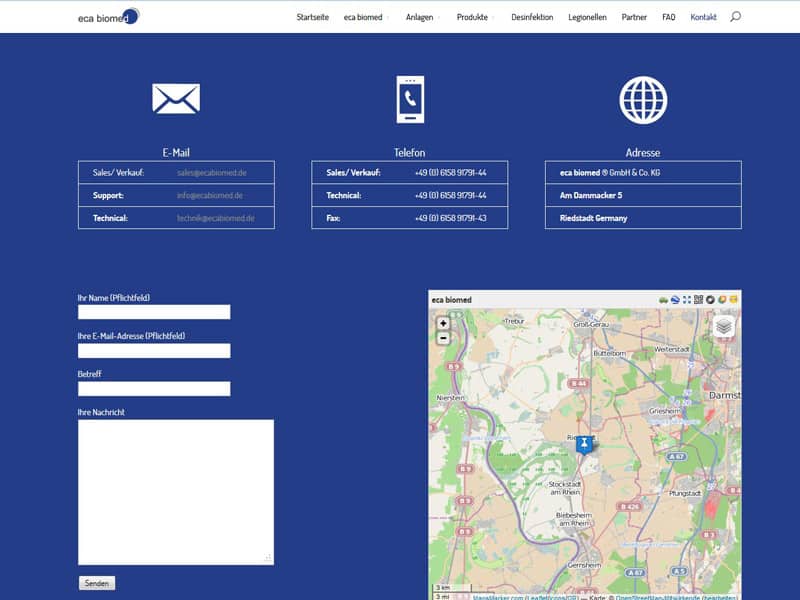This screenshot has height=600, width=800.
Task: Email info@ecabiomed.de support link
Action: coord(210,195)
